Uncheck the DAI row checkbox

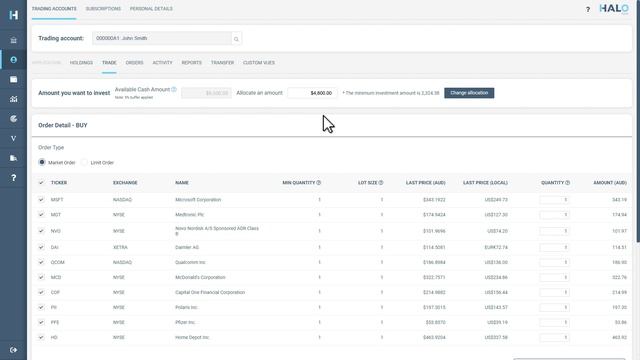tap(41, 247)
